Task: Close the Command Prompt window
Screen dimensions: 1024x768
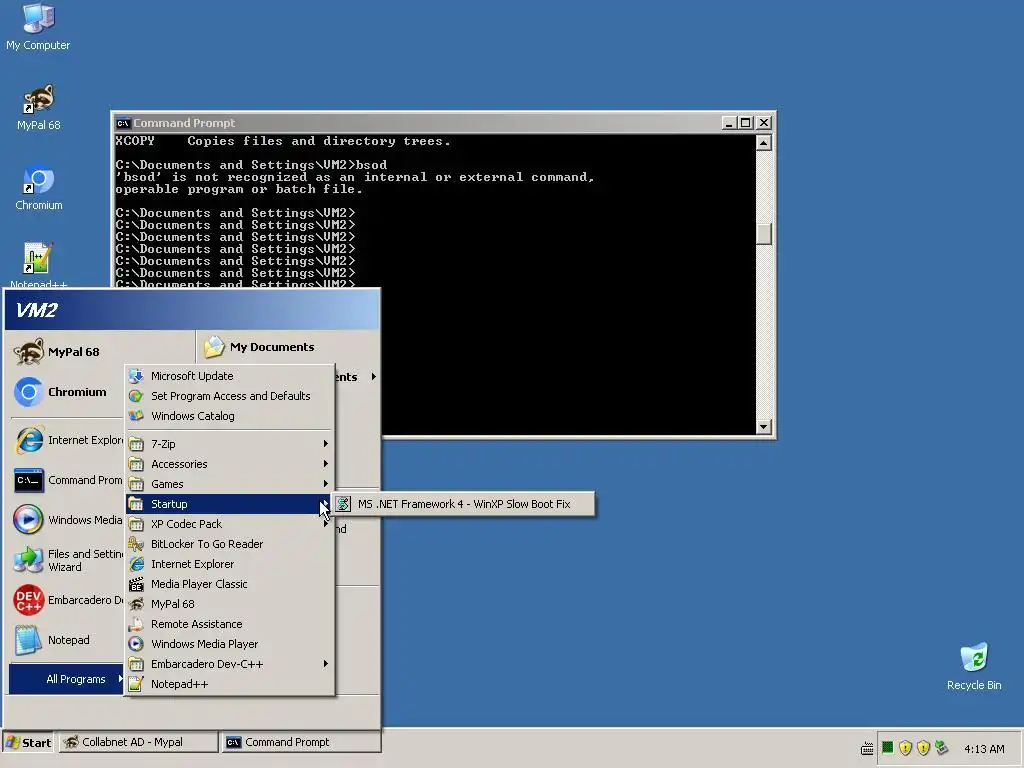Action: (764, 123)
